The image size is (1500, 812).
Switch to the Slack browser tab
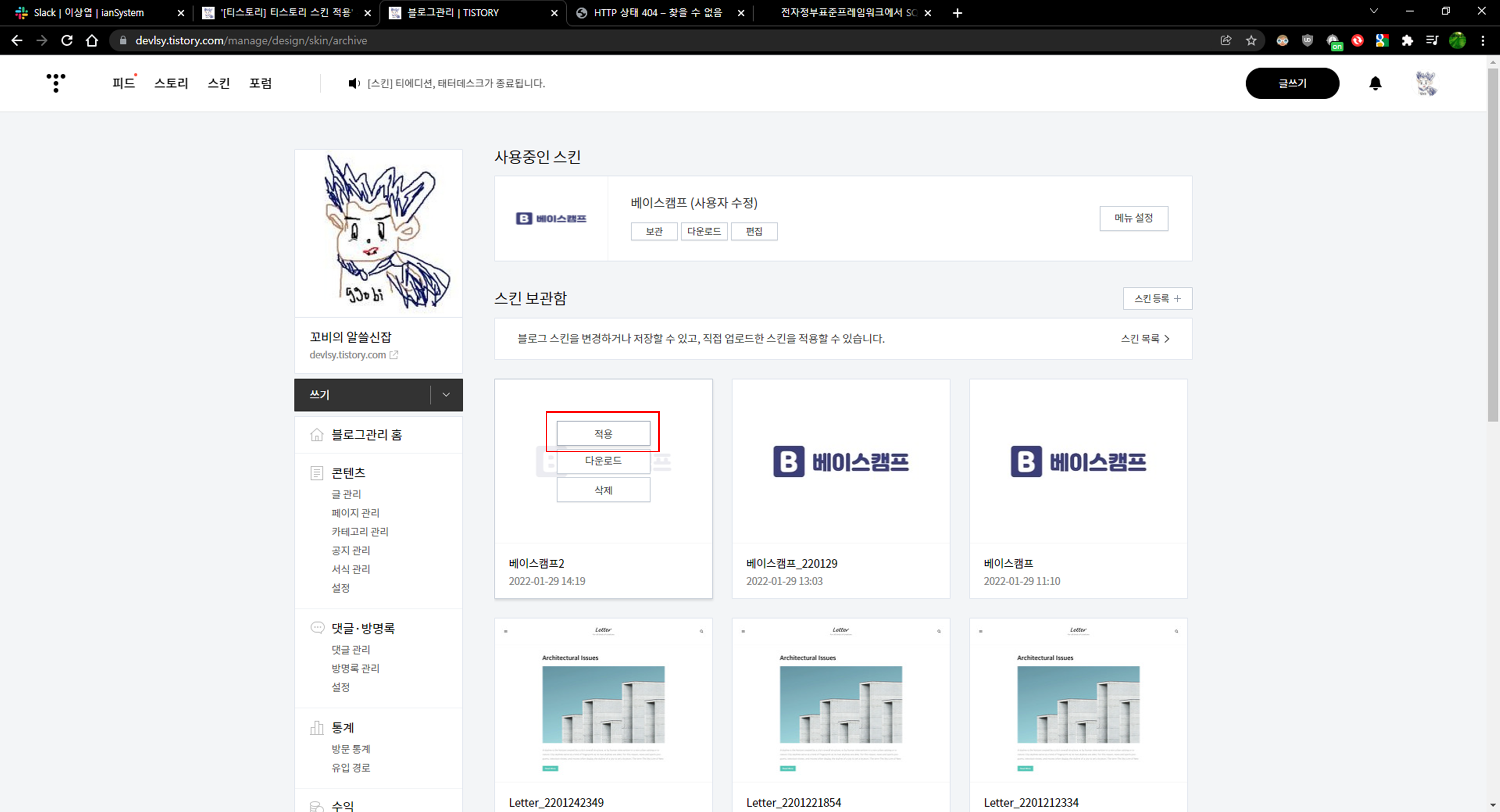coord(88,13)
